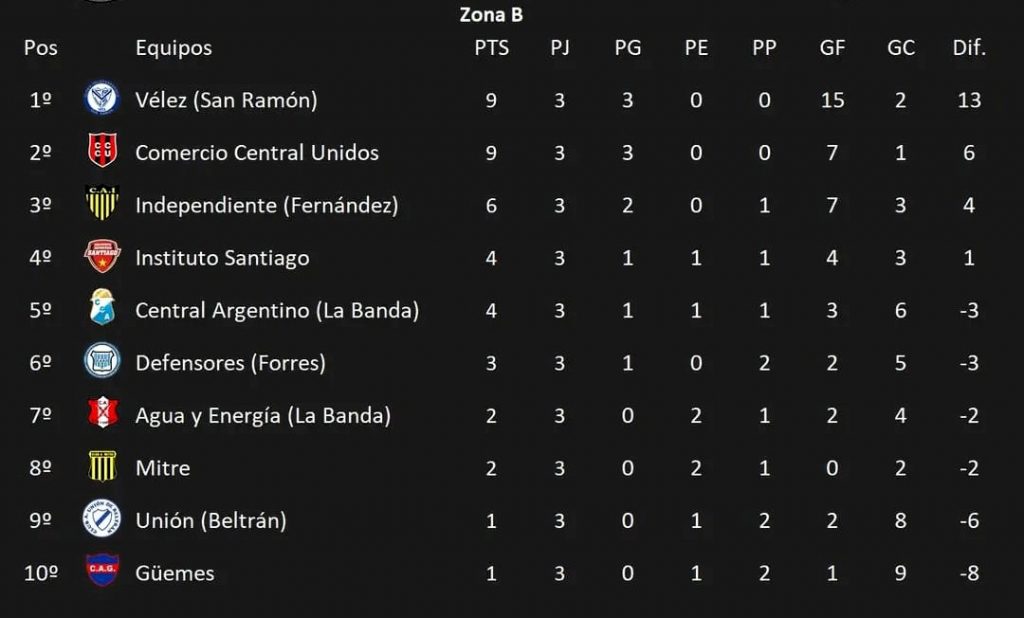Click the GF column header
The width and height of the screenshot is (1024, 618).
(x=833, y=48)
